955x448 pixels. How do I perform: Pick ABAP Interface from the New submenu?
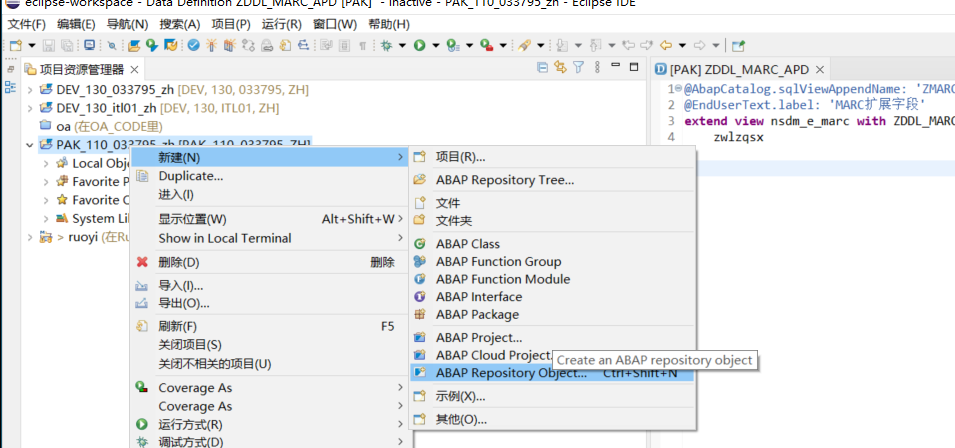point(478,297)
